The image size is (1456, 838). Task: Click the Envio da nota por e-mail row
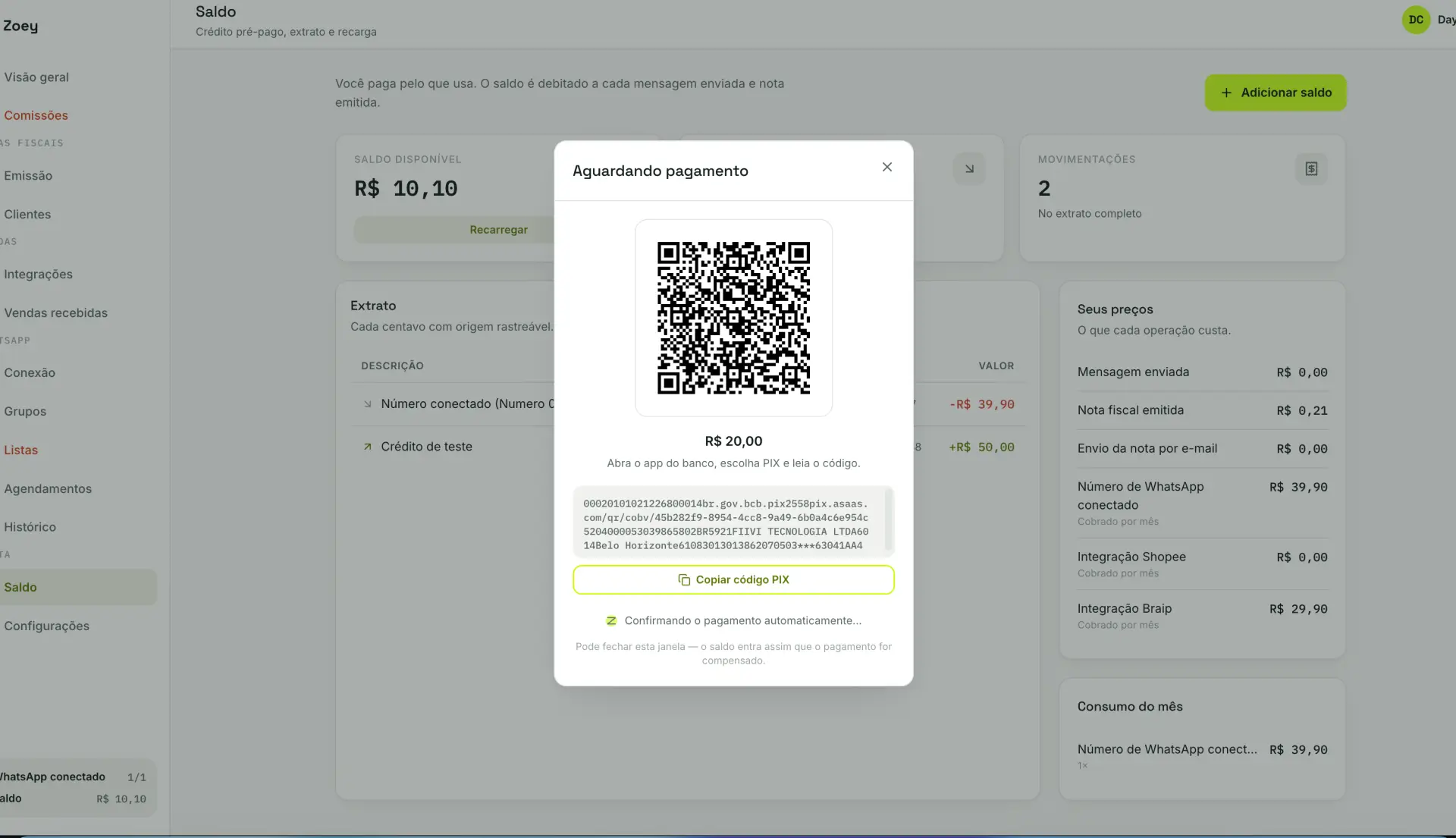click(x=1202, y=448)
